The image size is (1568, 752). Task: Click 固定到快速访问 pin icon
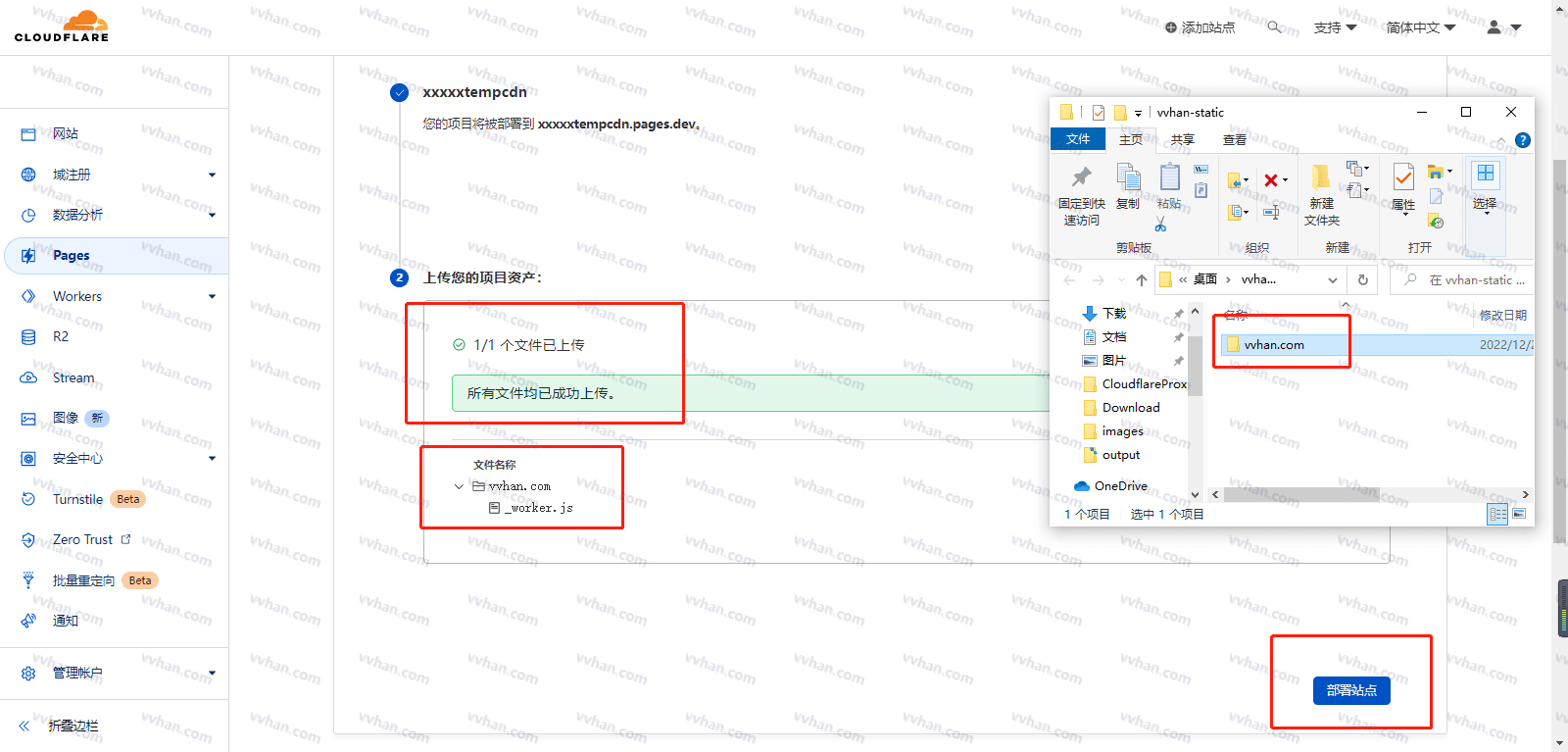[x=1082, y=176]
